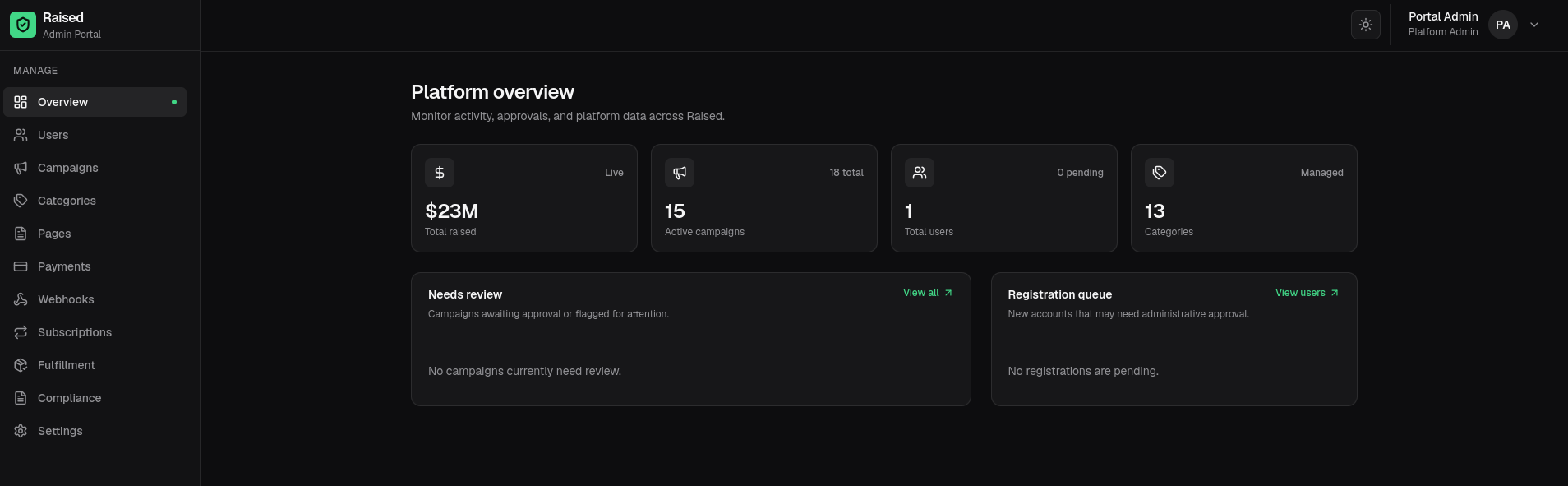The image size is (1568, 486).
Task: Click the Categories tag icon in sidebar
Action: tap(21, 201)
